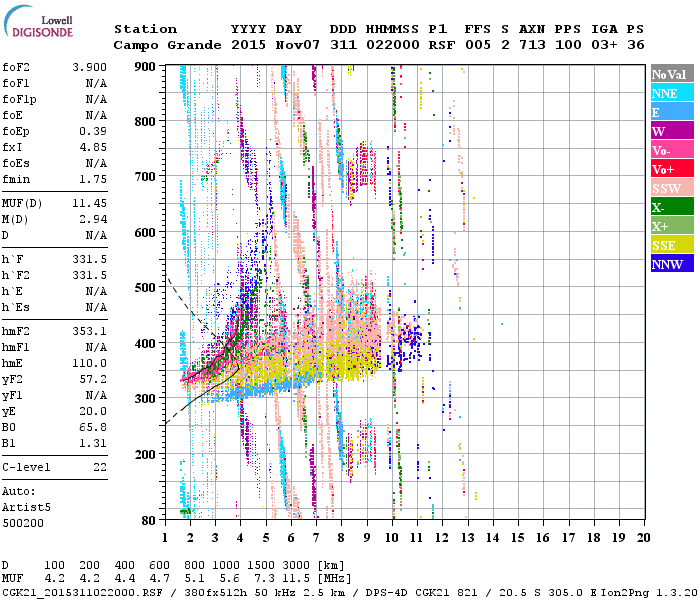Click the 20 MHz frequency axis label
Viewport: 700px width, 600px height.
click(x=643, y=538)
